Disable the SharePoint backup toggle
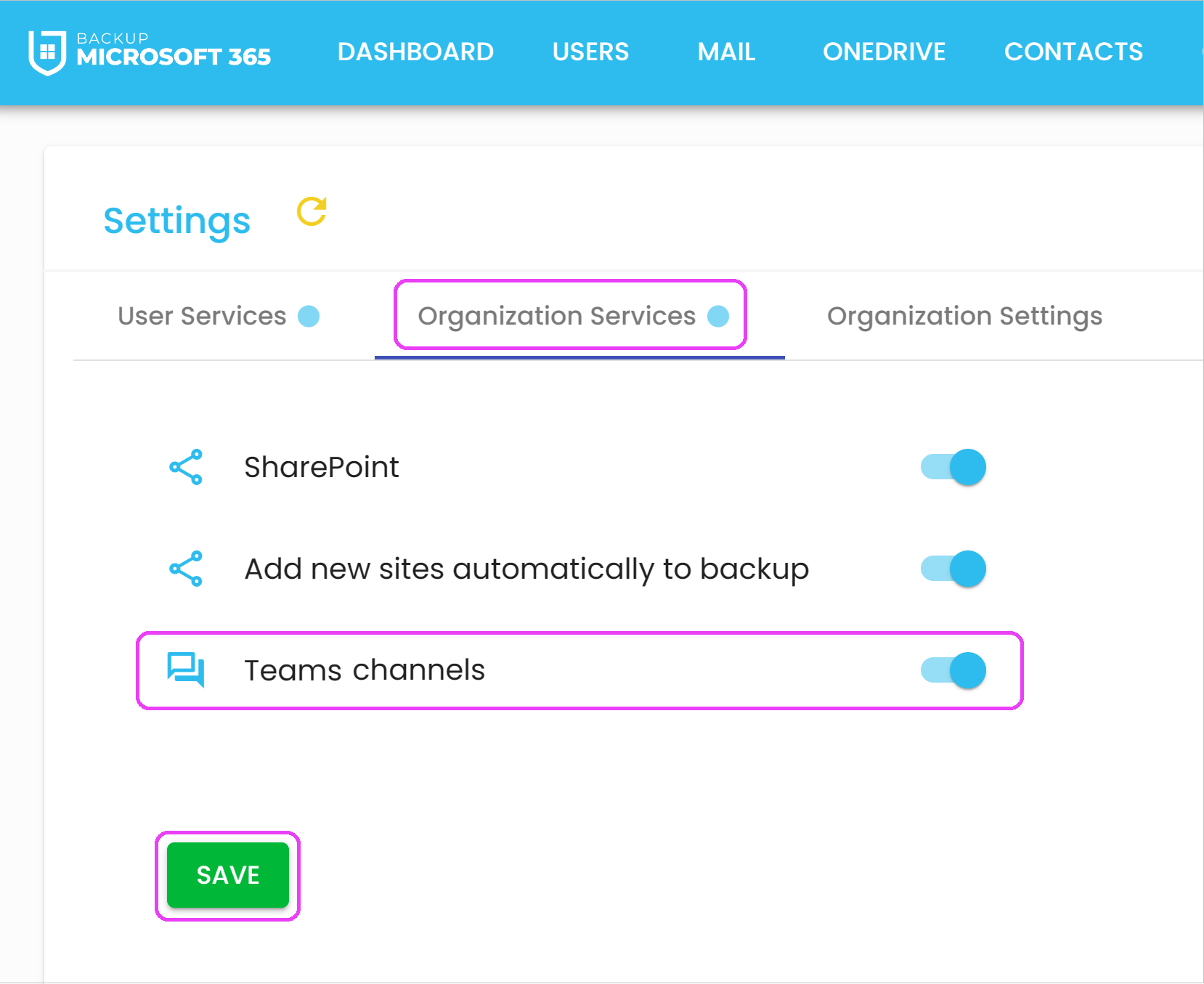 (x=953, y=467)
